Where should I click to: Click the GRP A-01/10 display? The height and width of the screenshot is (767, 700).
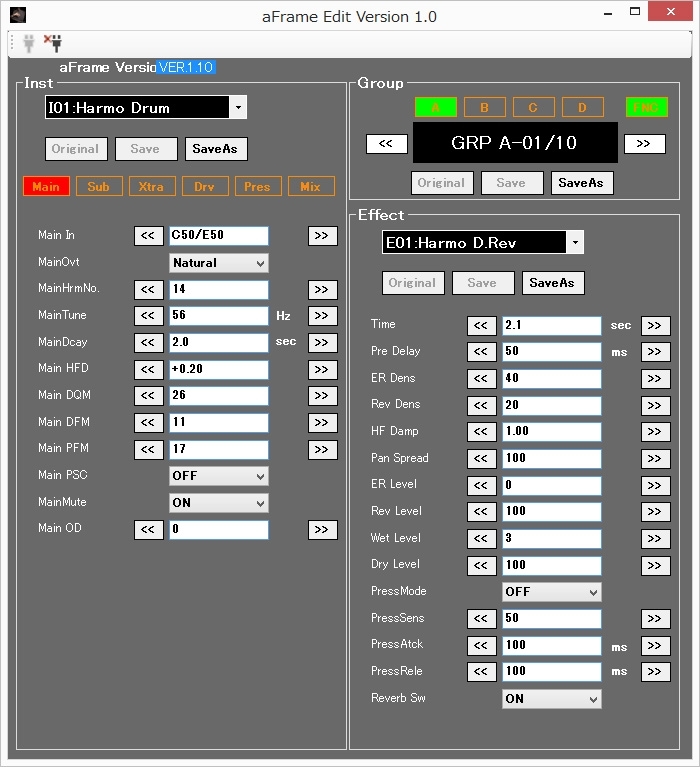pos(515,143)
